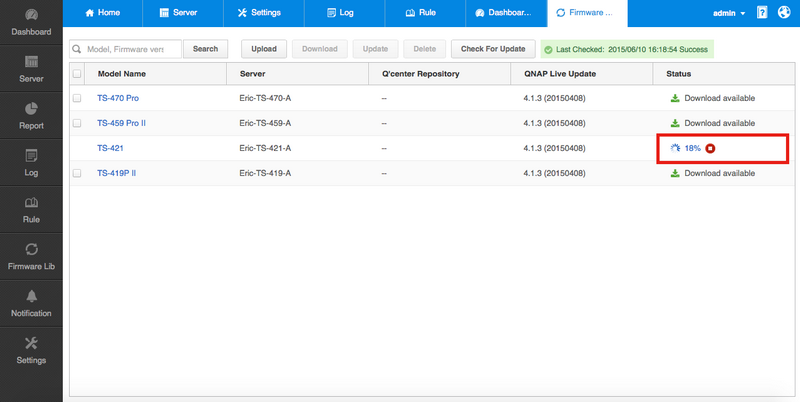Select the Firmware tab
800x402 pixels.
tap(587, 13)
